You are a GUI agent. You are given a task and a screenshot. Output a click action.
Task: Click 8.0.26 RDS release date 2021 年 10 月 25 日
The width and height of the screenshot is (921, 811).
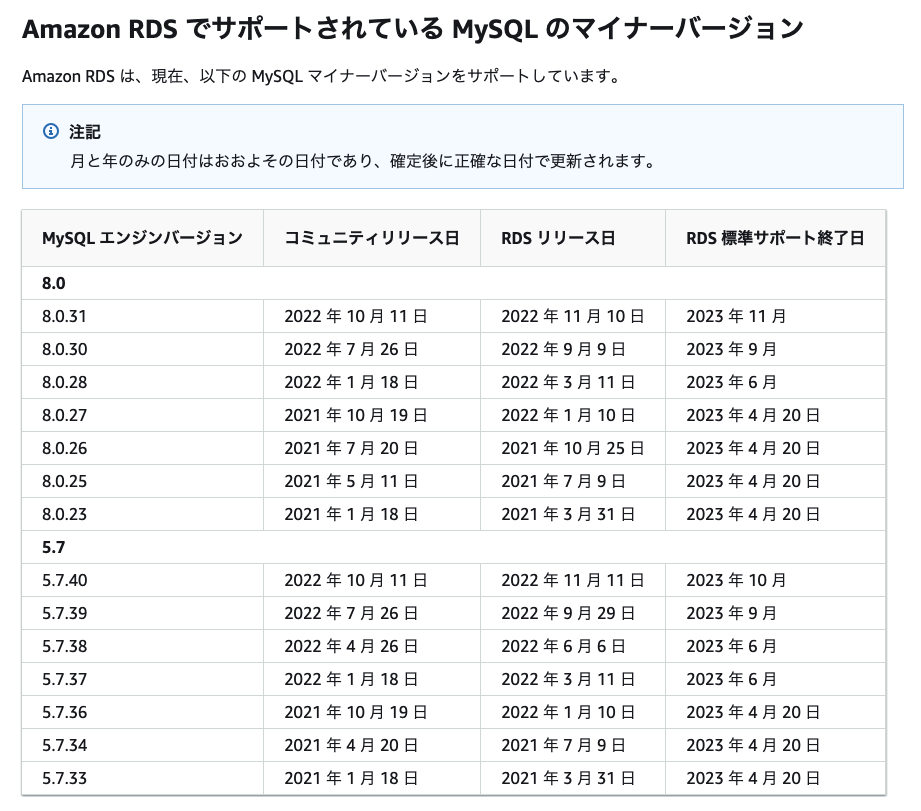tap(573, 448)
